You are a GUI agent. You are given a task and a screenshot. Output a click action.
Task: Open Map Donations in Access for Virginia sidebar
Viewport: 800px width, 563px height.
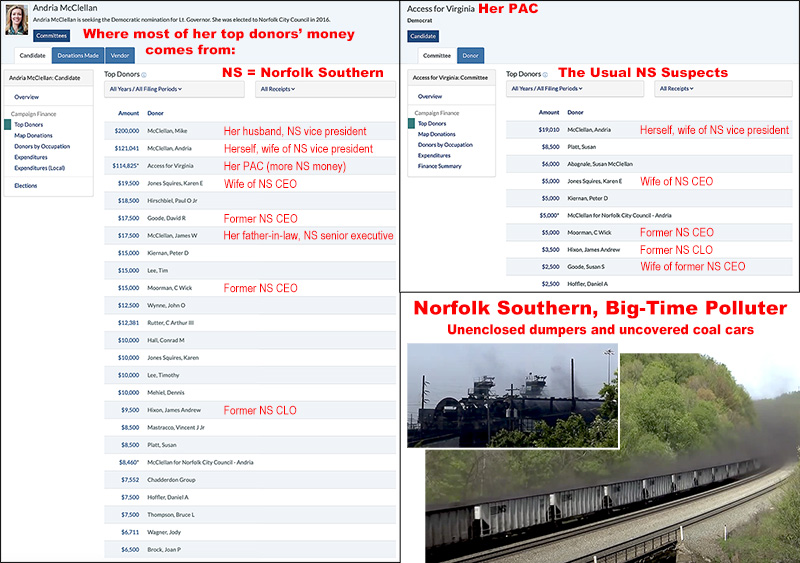point(437,134)
